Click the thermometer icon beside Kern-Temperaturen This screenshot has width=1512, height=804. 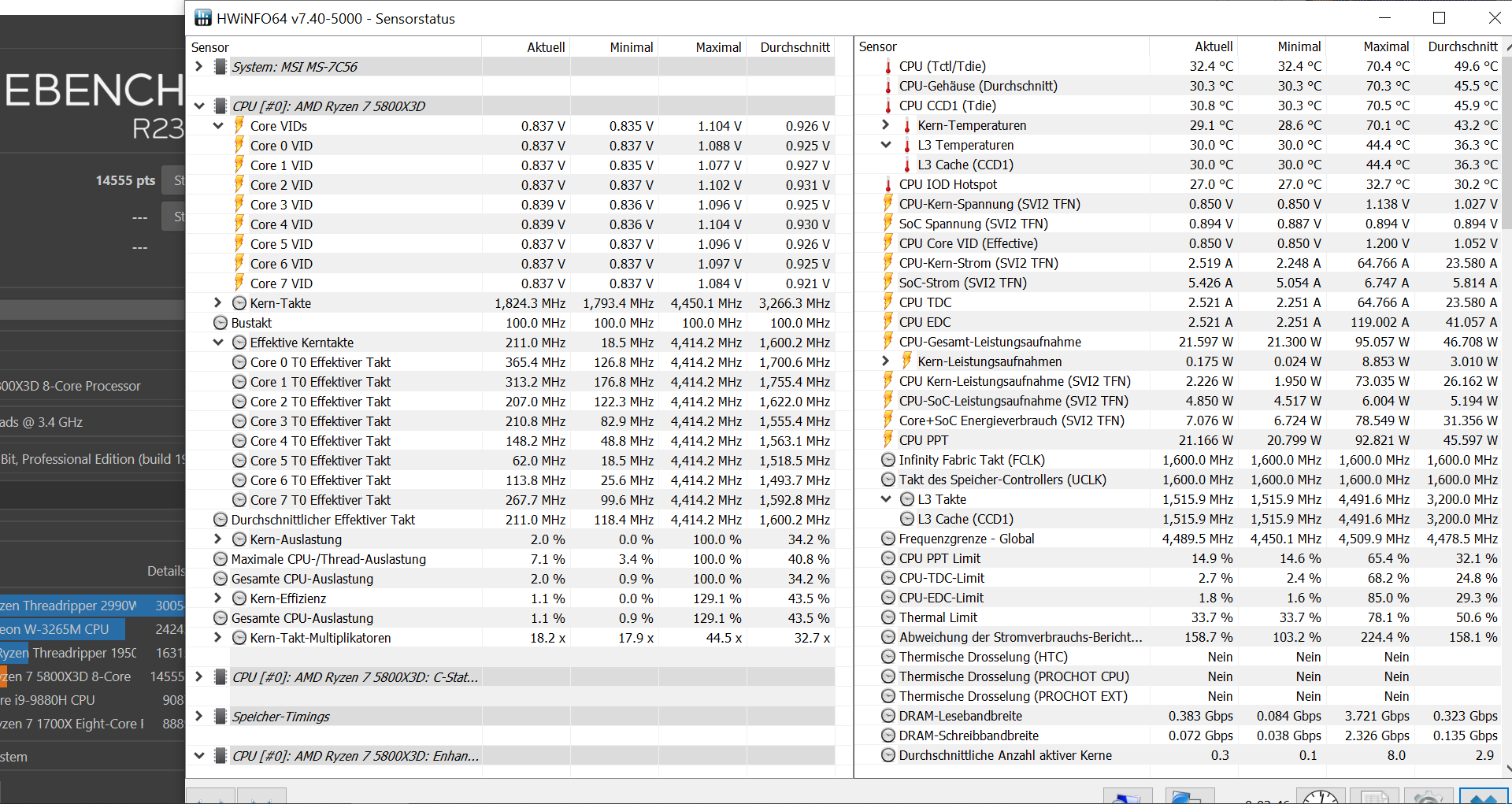click(x=907, y=125)
